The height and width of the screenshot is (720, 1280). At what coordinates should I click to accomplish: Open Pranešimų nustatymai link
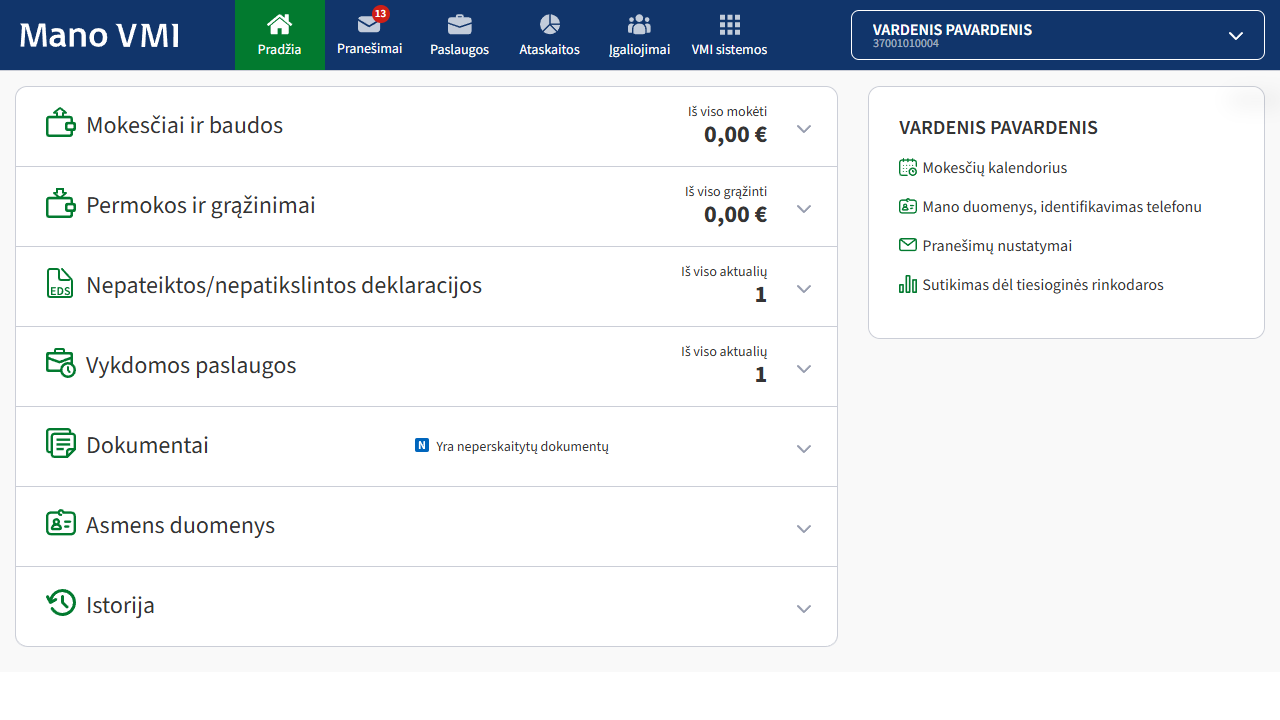click(997, 246)
